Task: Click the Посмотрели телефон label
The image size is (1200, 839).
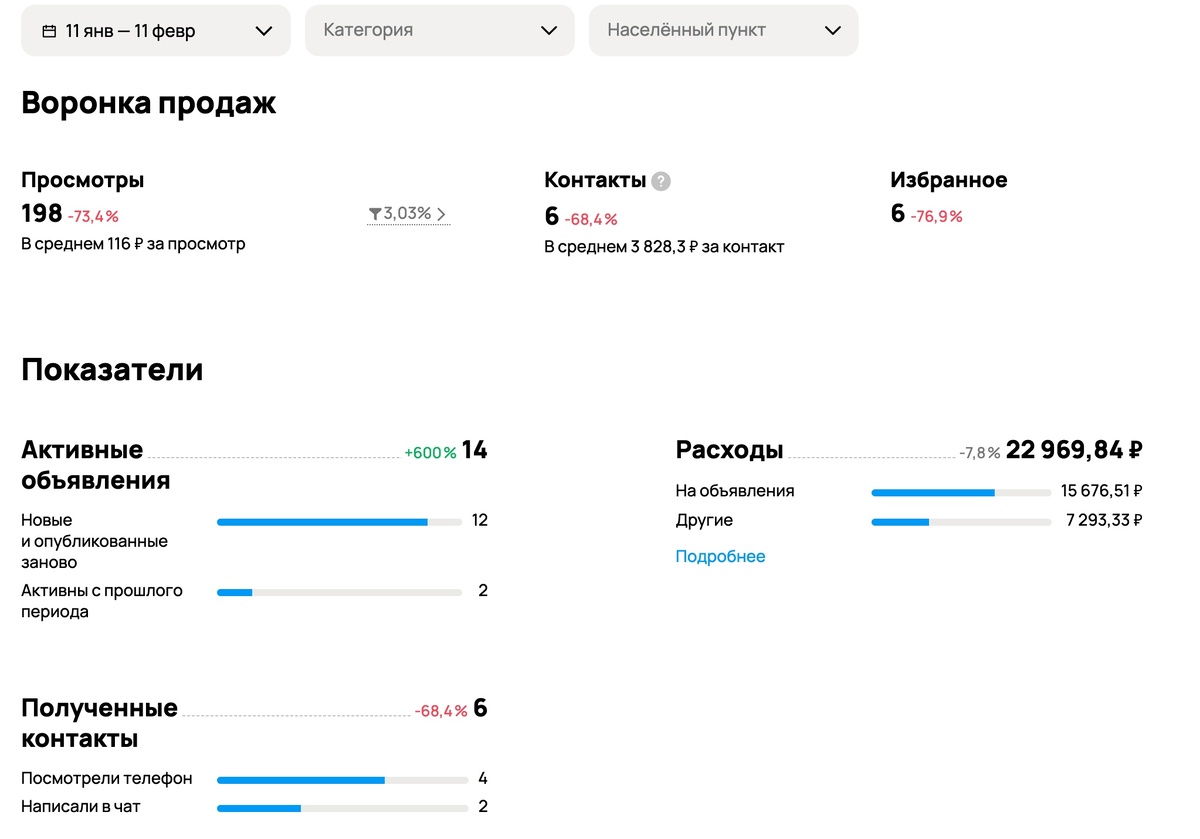Action: pos(107,778)
